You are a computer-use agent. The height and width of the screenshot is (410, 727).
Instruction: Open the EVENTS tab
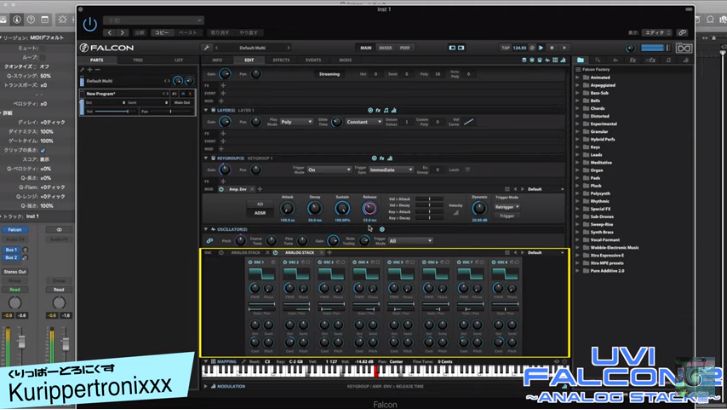(x=313, y=60)
